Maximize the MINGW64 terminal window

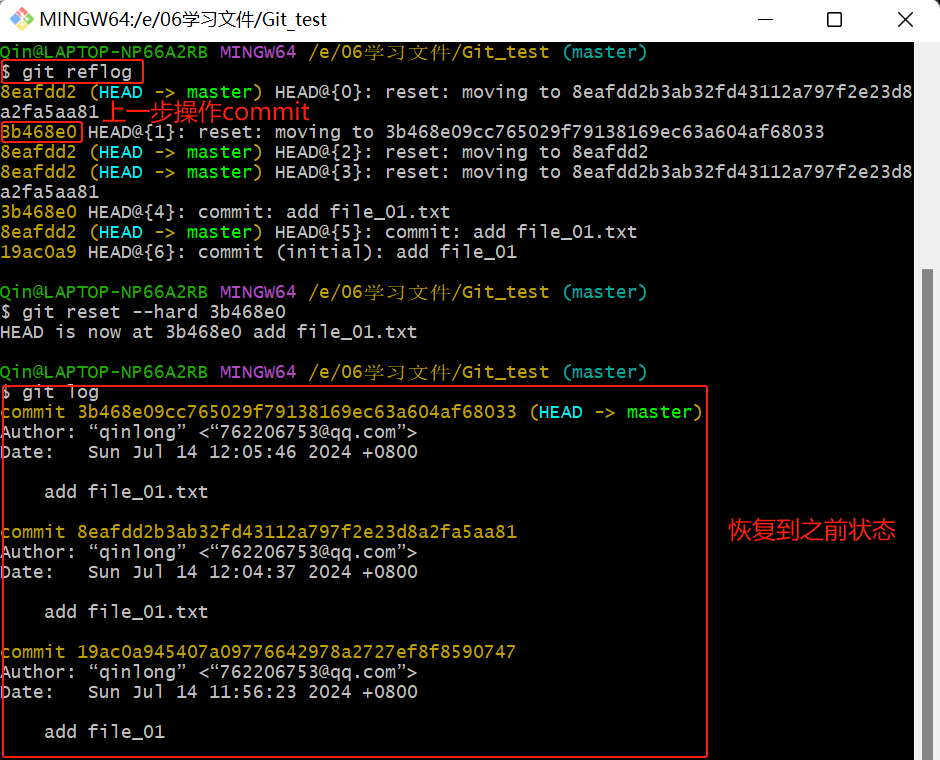pyautogui.click(x=834, y=20)
